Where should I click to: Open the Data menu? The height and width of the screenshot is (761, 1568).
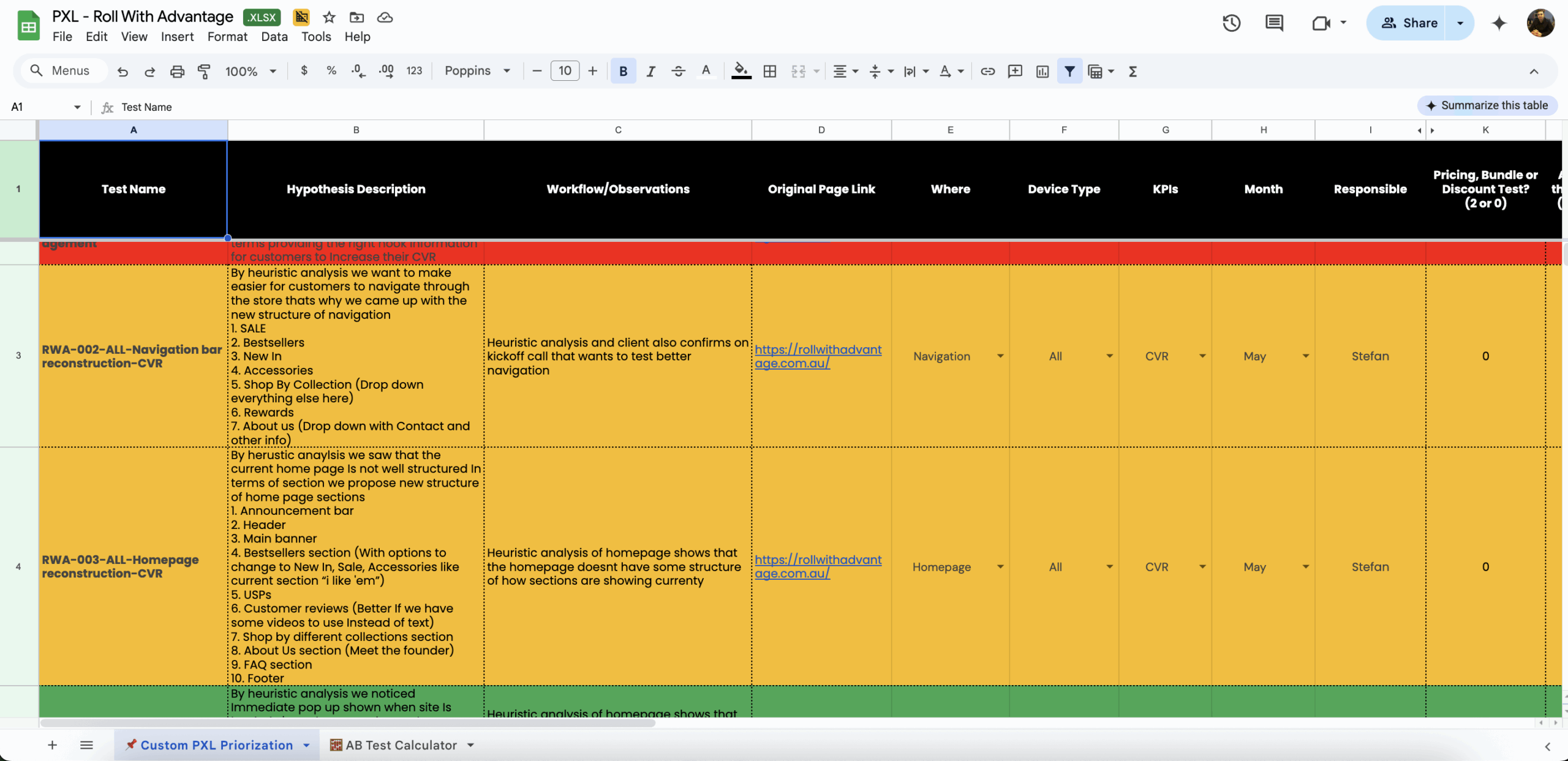274,37
